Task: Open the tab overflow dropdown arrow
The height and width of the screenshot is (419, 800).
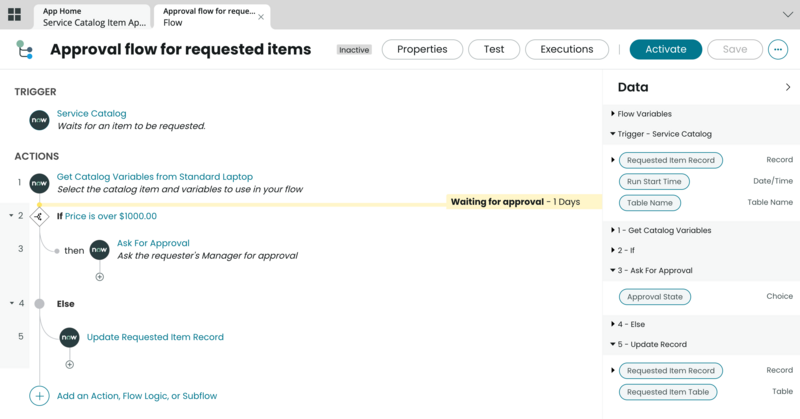Action: tap(788, 14)
